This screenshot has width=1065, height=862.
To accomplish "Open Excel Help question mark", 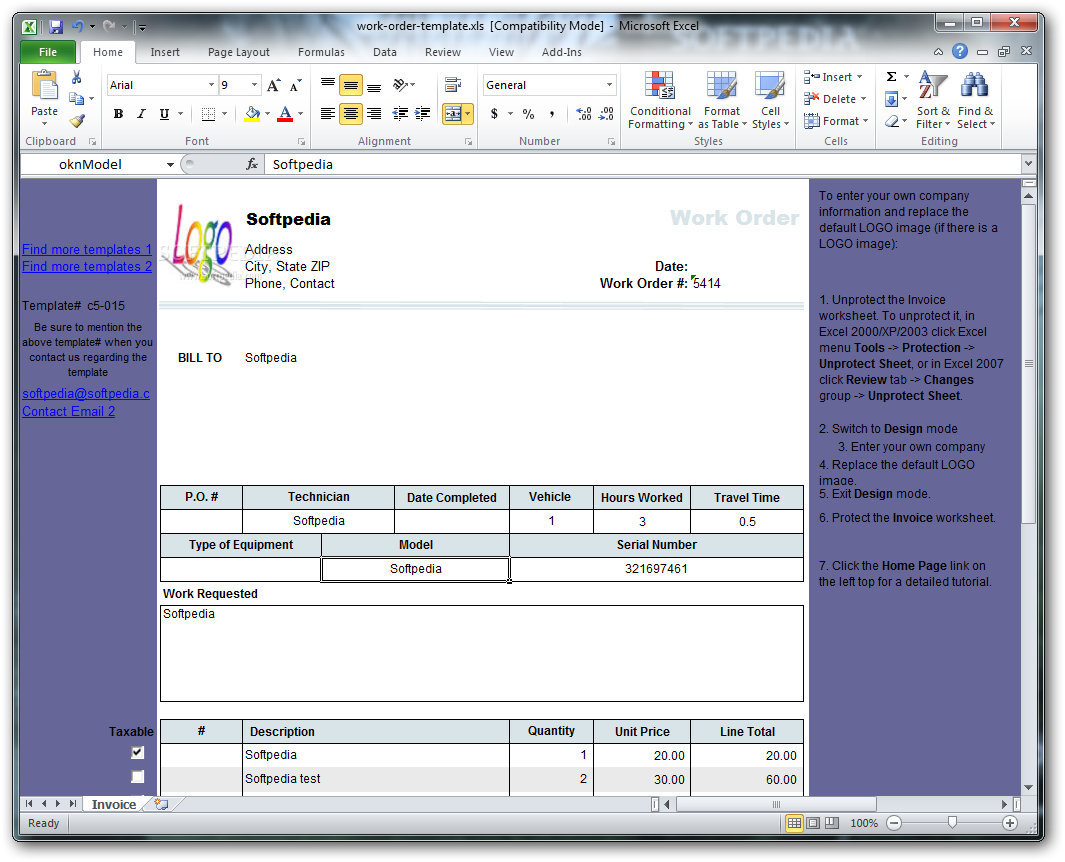I will 960,52.
